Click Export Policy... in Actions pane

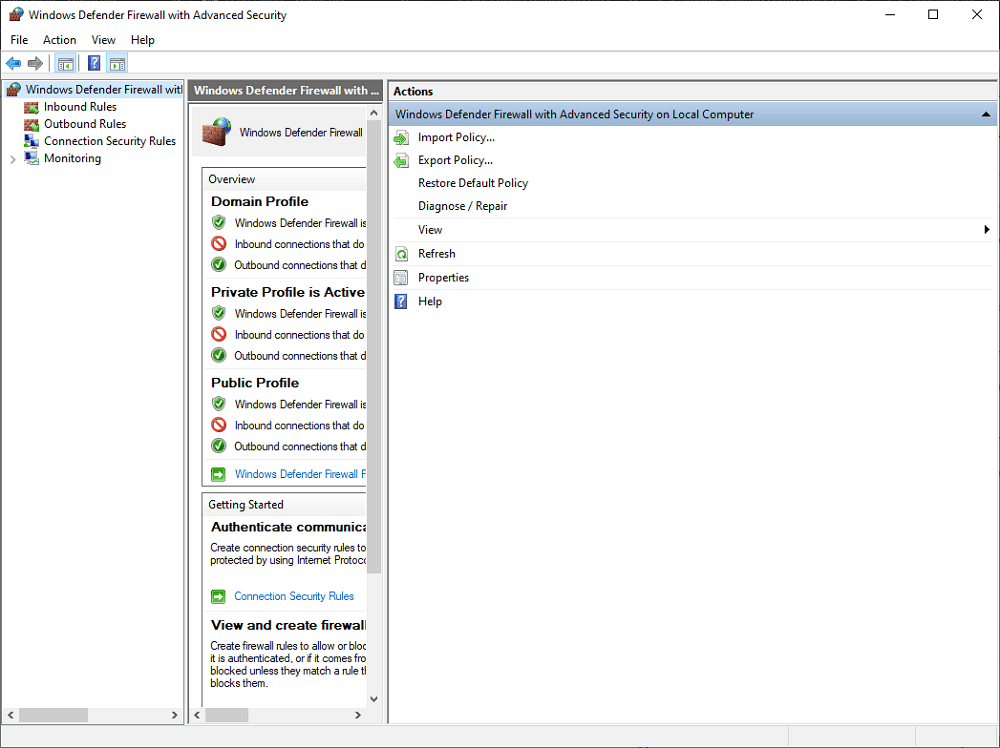[455, 160]
